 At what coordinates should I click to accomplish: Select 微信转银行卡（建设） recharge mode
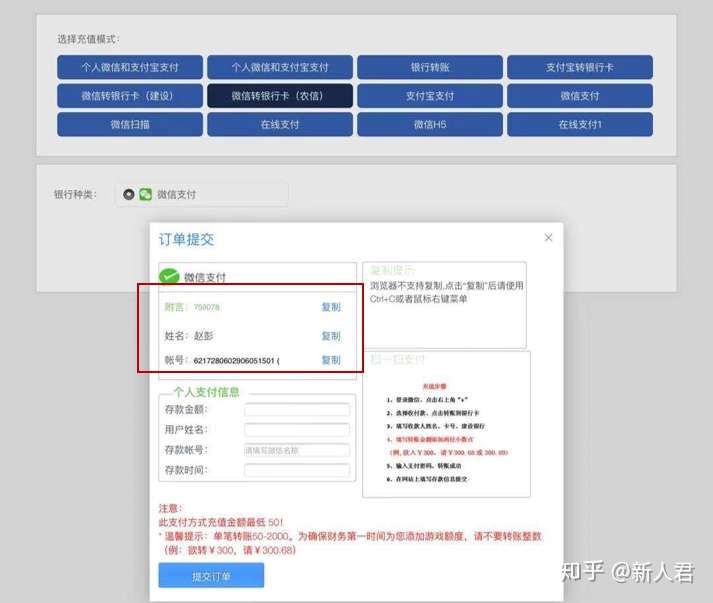pos(130,96)
